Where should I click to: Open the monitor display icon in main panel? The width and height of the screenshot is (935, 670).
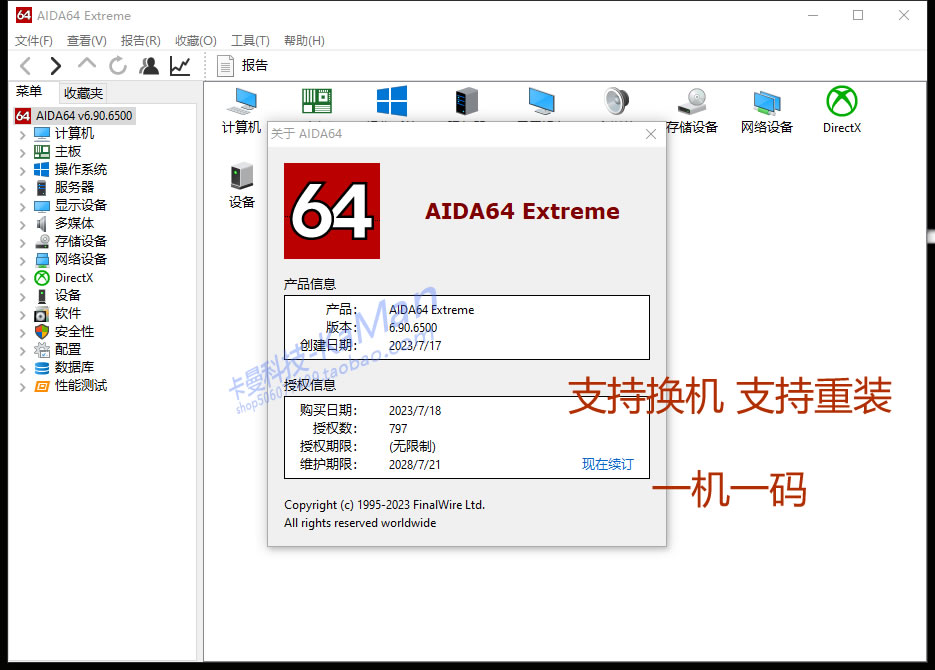coord(541,101)
